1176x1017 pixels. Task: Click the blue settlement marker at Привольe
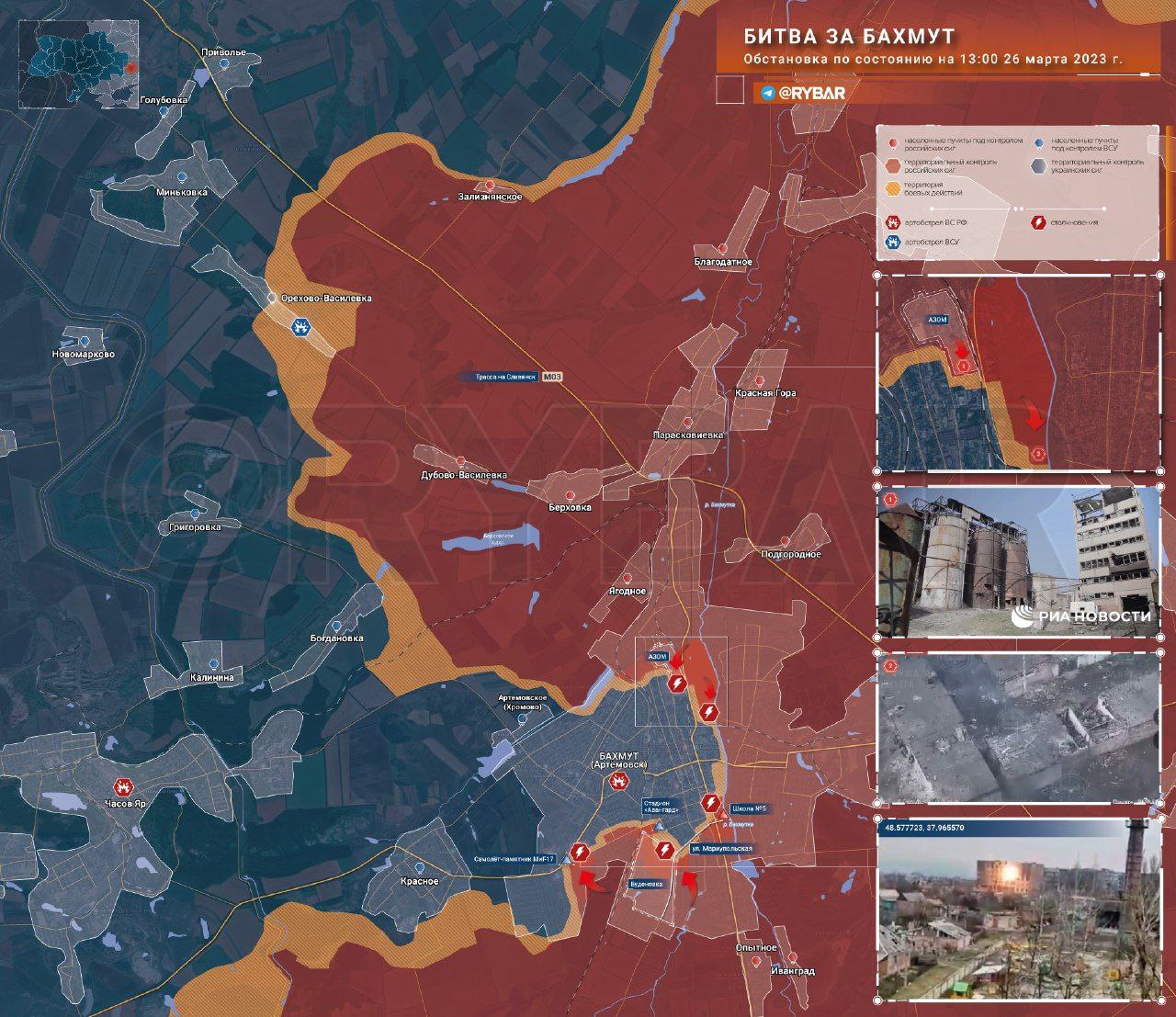(x=224, y=65)
